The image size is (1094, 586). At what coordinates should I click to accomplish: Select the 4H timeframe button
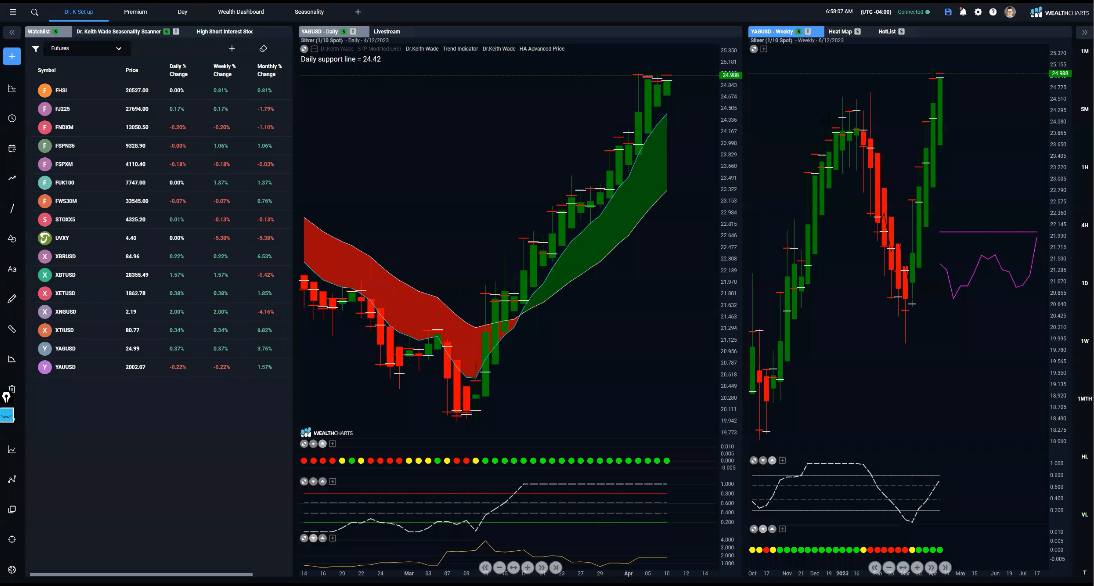click(x=1084, y=225)
